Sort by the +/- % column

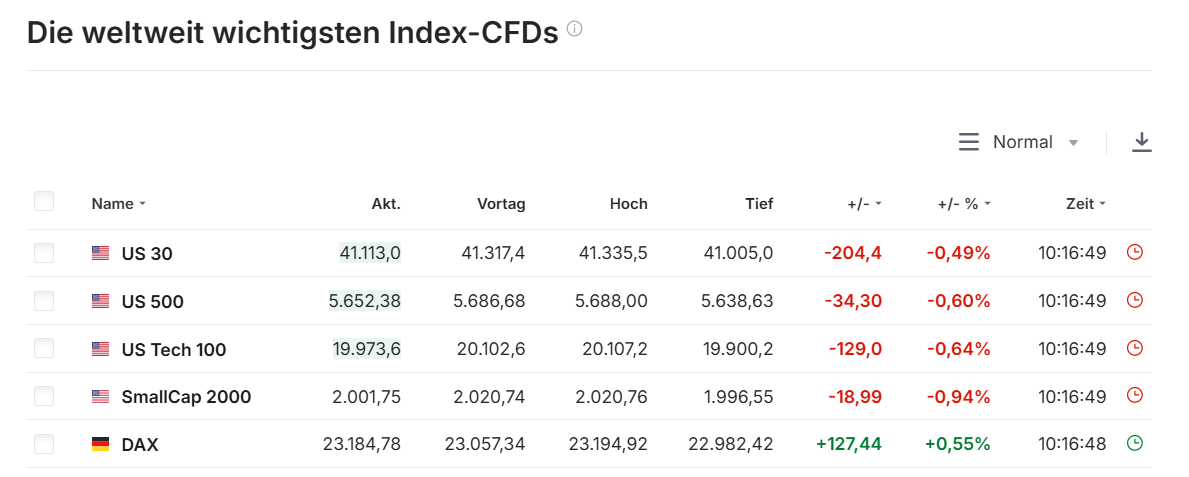964,204
